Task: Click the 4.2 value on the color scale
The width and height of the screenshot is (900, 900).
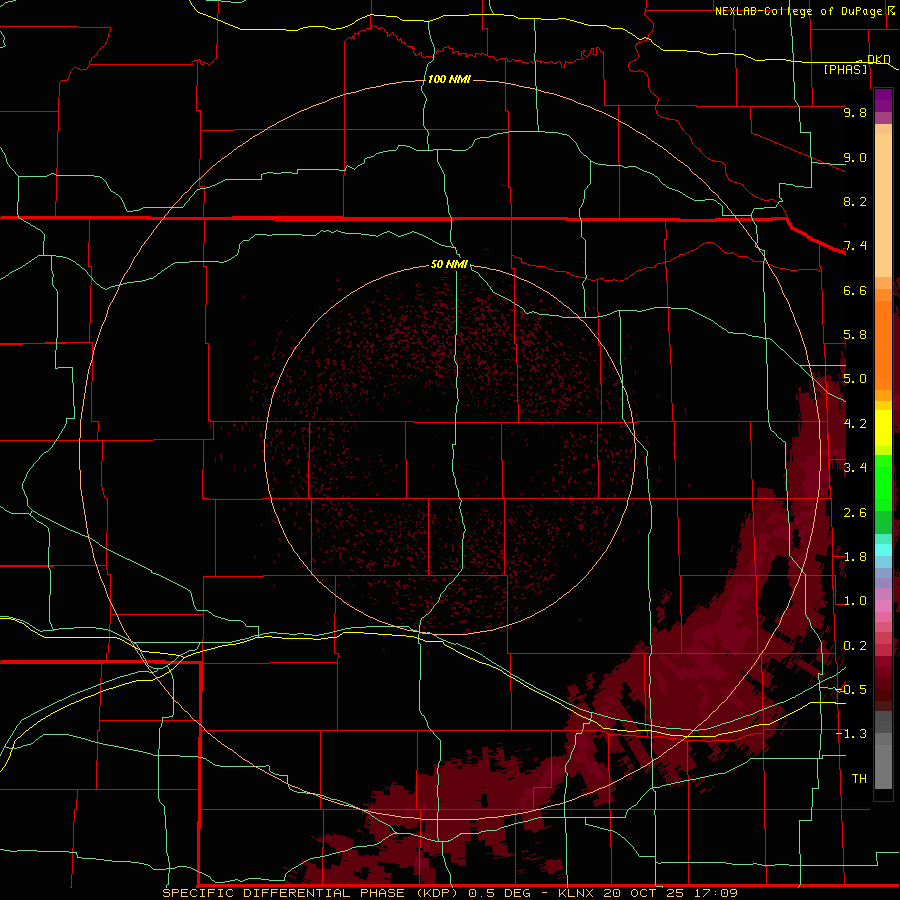Action: 855,424
